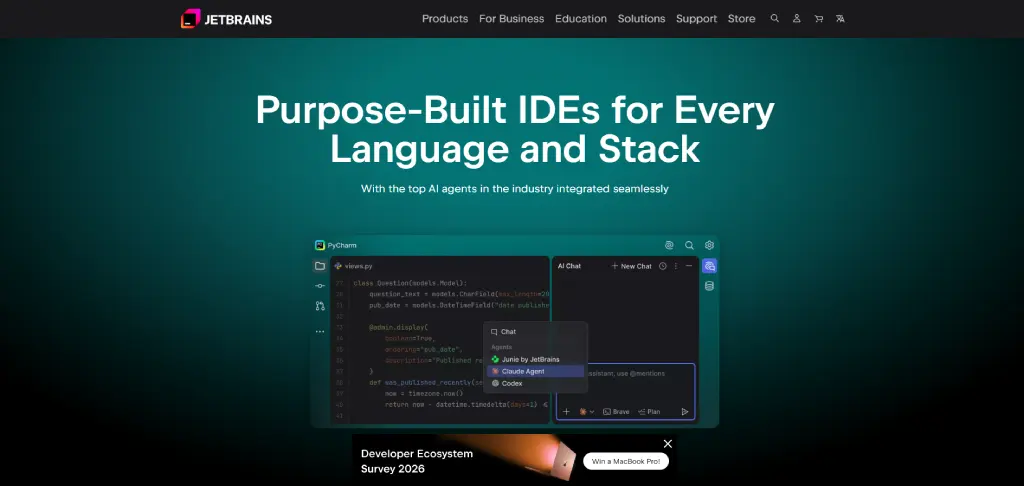This screenshot has height=486, width=1024.
Task: Start a New Chat
Action: [x=631, y=266]
